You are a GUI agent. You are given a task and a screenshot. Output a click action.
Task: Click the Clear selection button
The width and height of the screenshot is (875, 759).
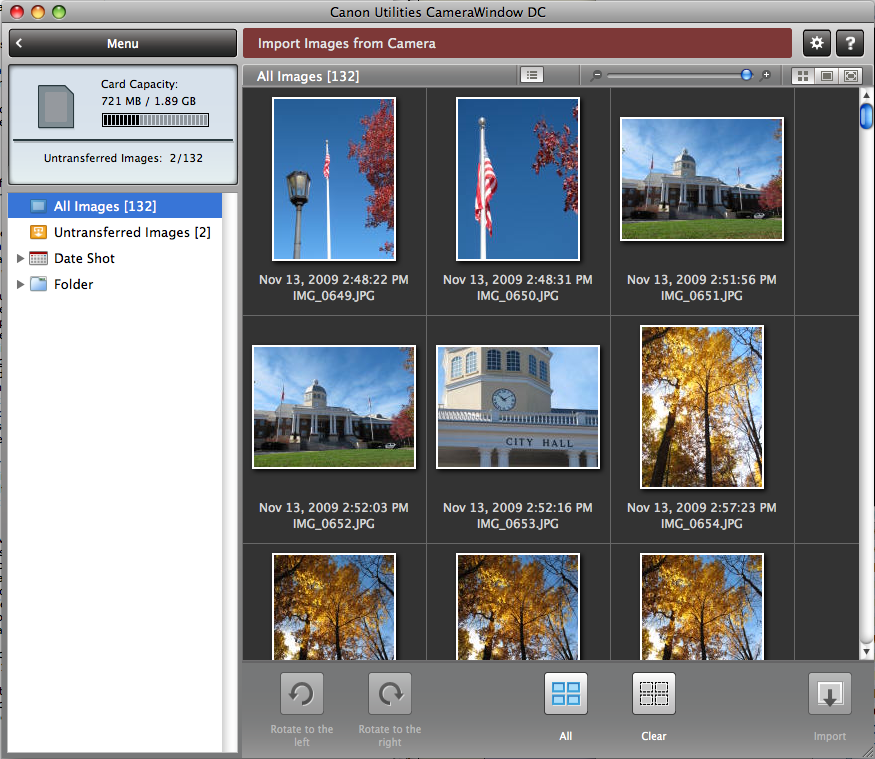click(x=654, y=694)
